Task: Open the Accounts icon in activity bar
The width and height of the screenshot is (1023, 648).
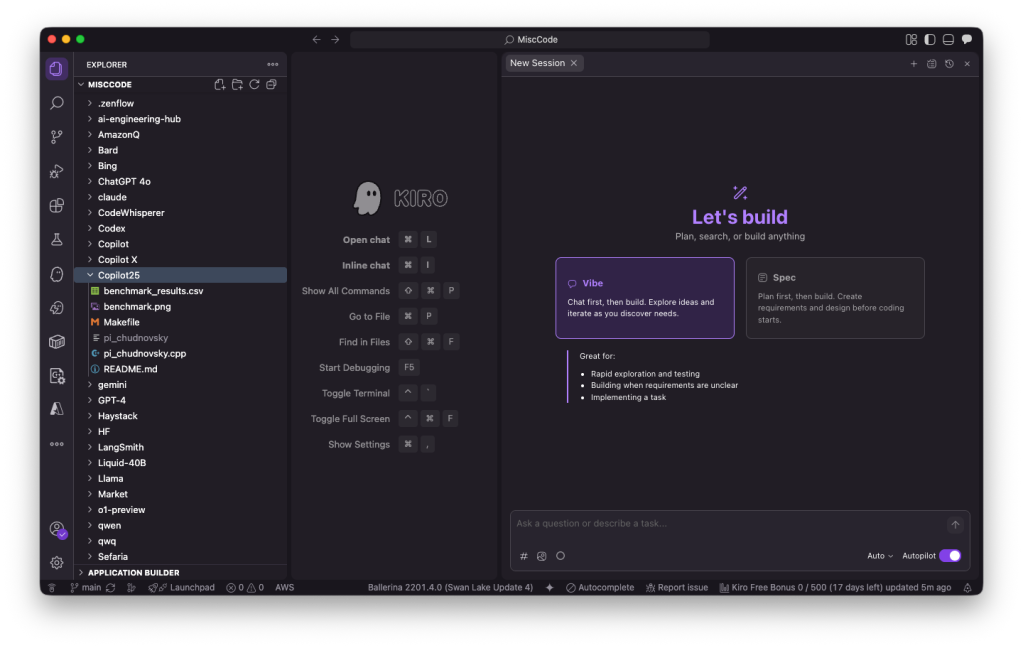Action: (x=57, y=529)
